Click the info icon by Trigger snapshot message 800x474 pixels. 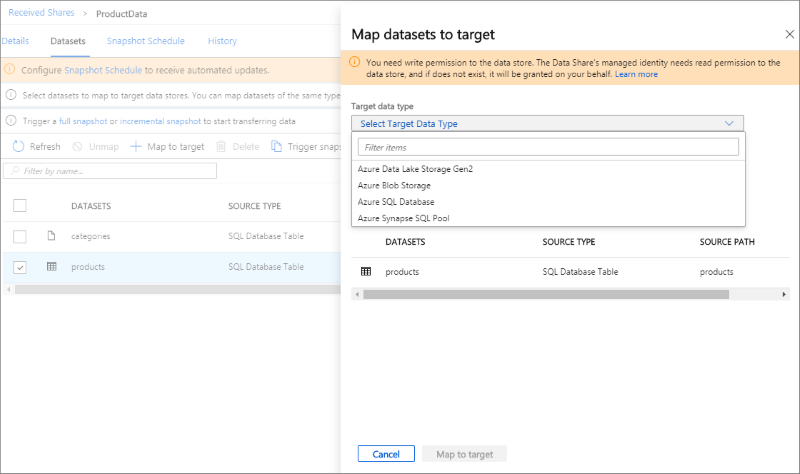[11, 120]
